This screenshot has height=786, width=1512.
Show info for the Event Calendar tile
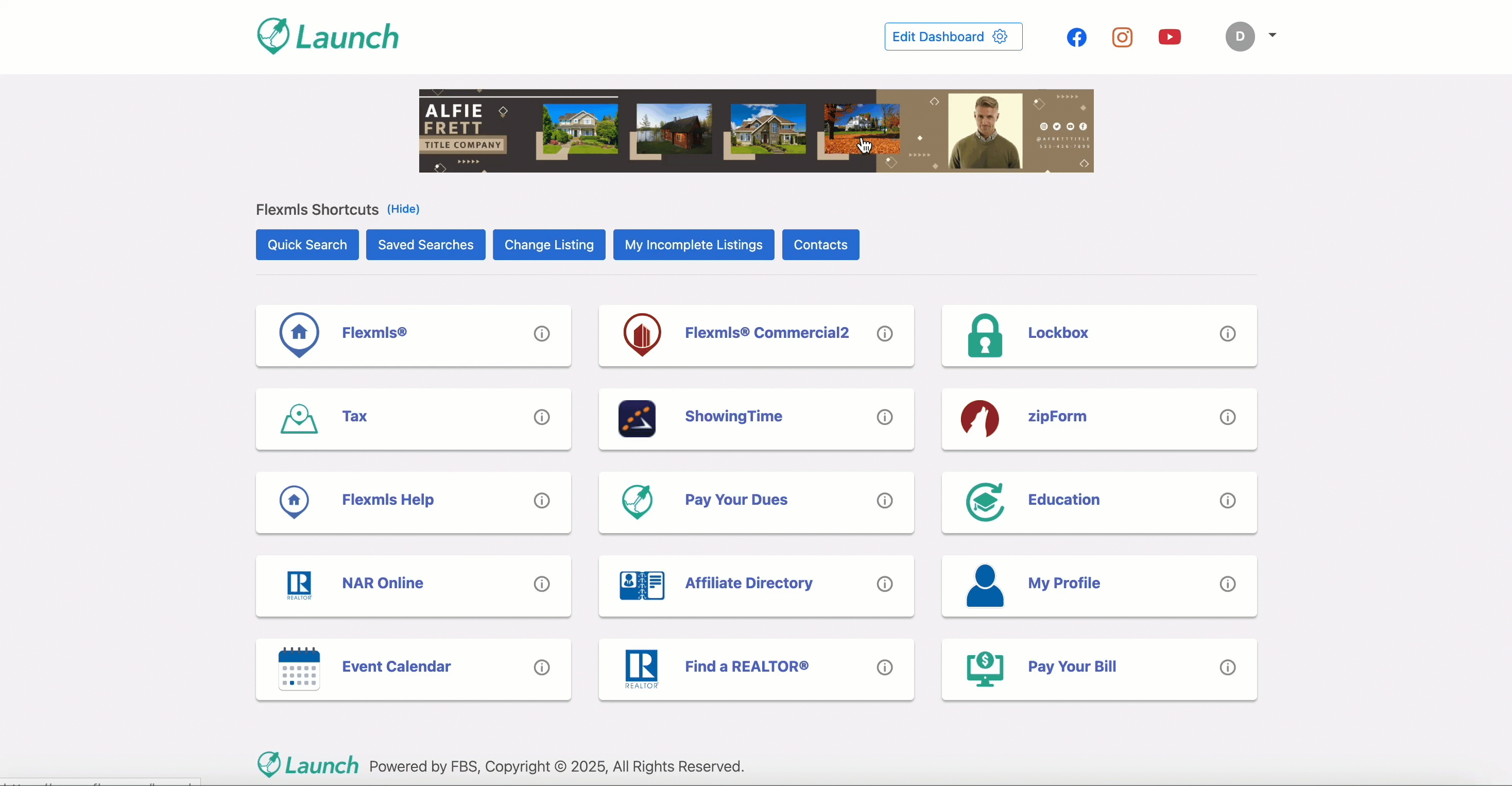pyautogui.click(x=541, y=667)
